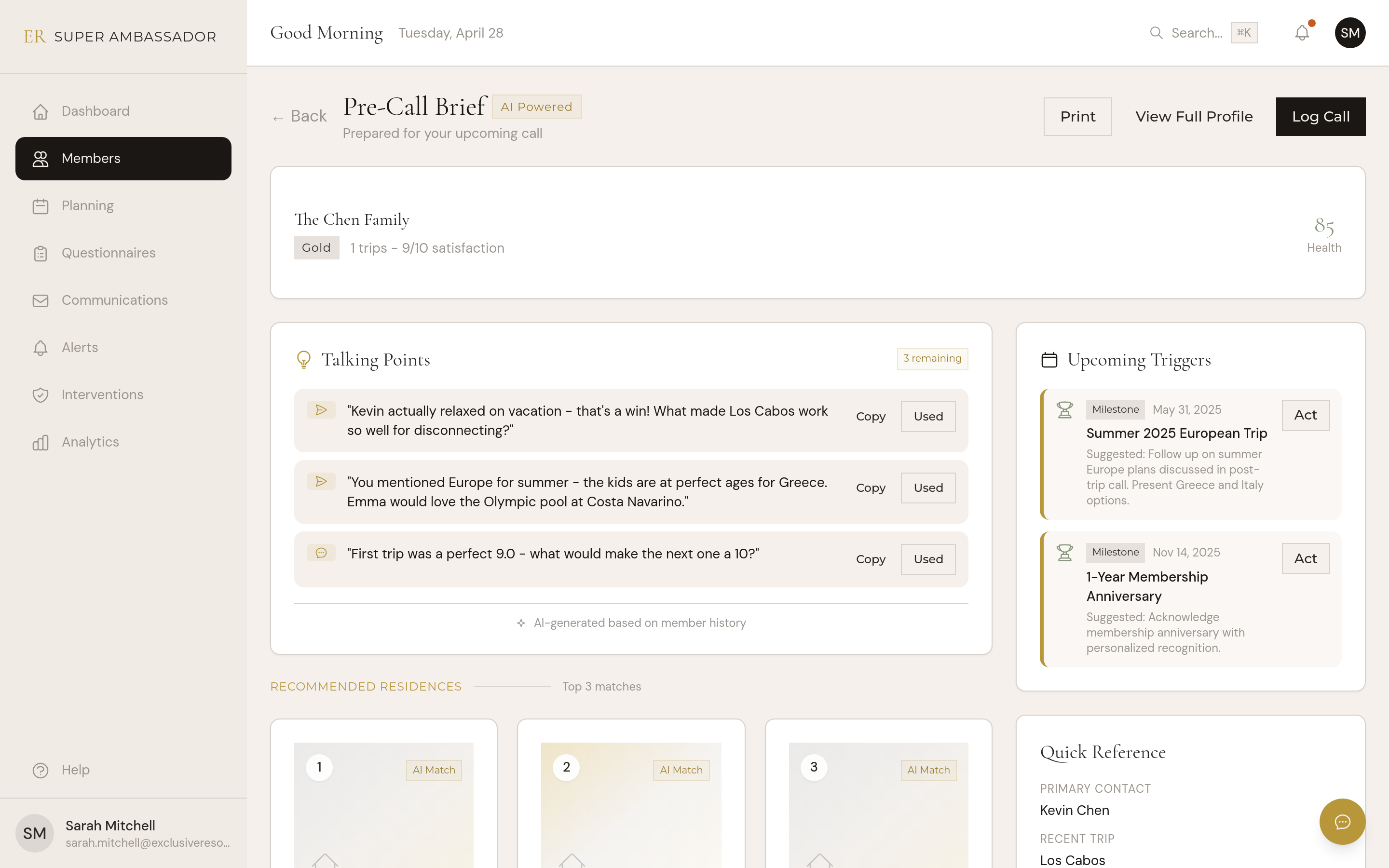1389x868 pixels.
Task: Click the chat icon beside First trip point
Action: [321, 552]
